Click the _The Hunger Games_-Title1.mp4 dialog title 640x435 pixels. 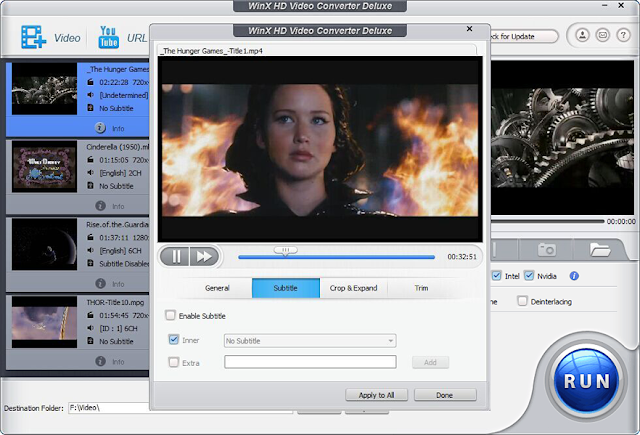[211, 51]
